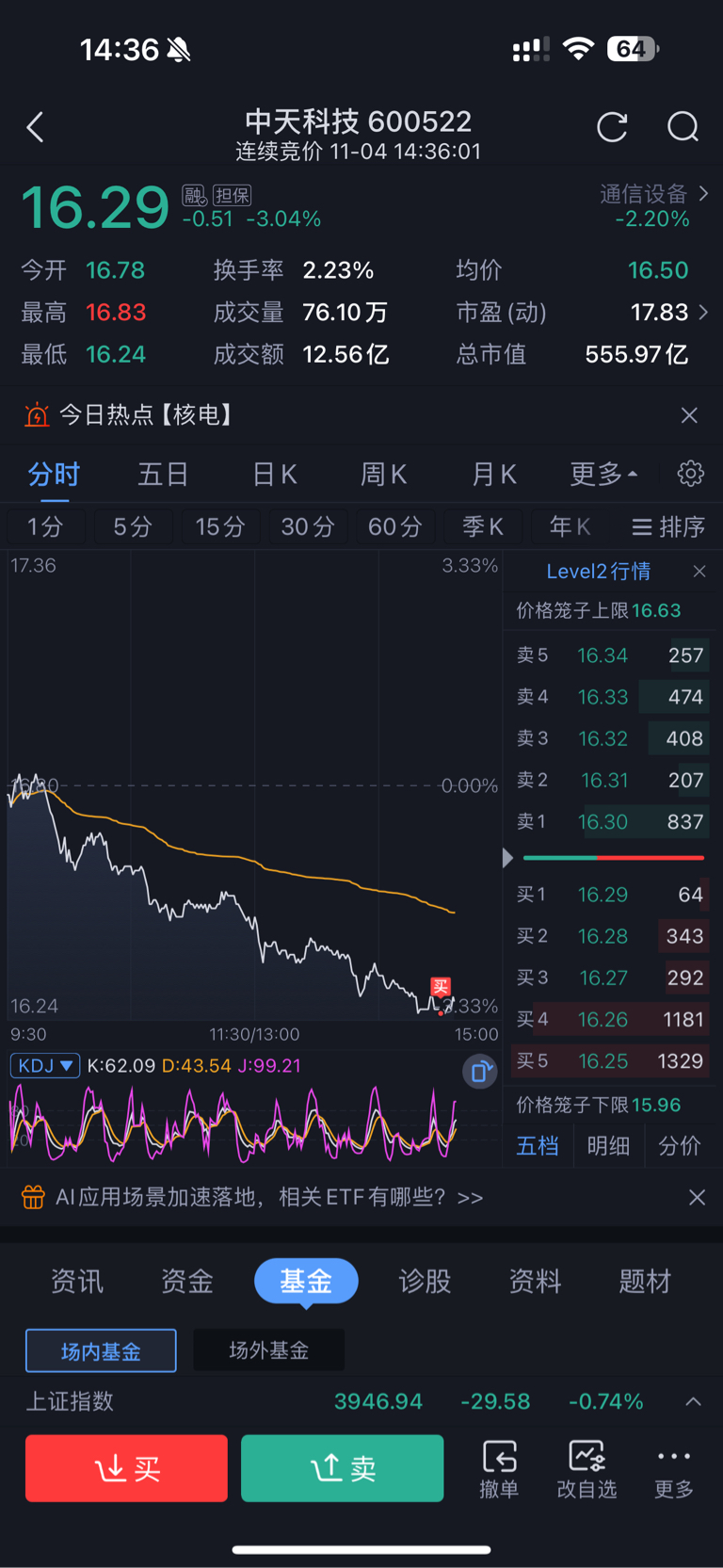Open the 更多 chart period dropdown

click(602, 474)
